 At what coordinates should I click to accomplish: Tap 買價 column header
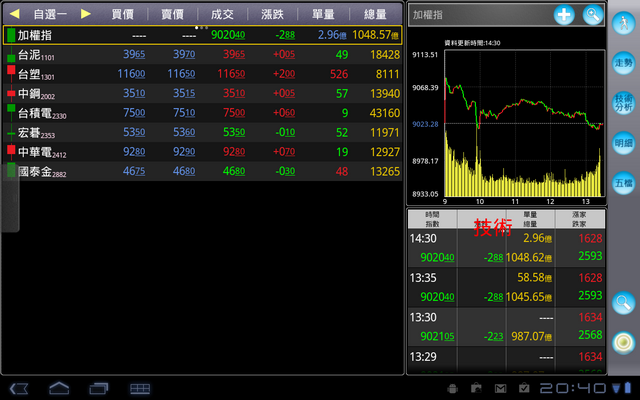pyautogui.click(x=122, y=14)
